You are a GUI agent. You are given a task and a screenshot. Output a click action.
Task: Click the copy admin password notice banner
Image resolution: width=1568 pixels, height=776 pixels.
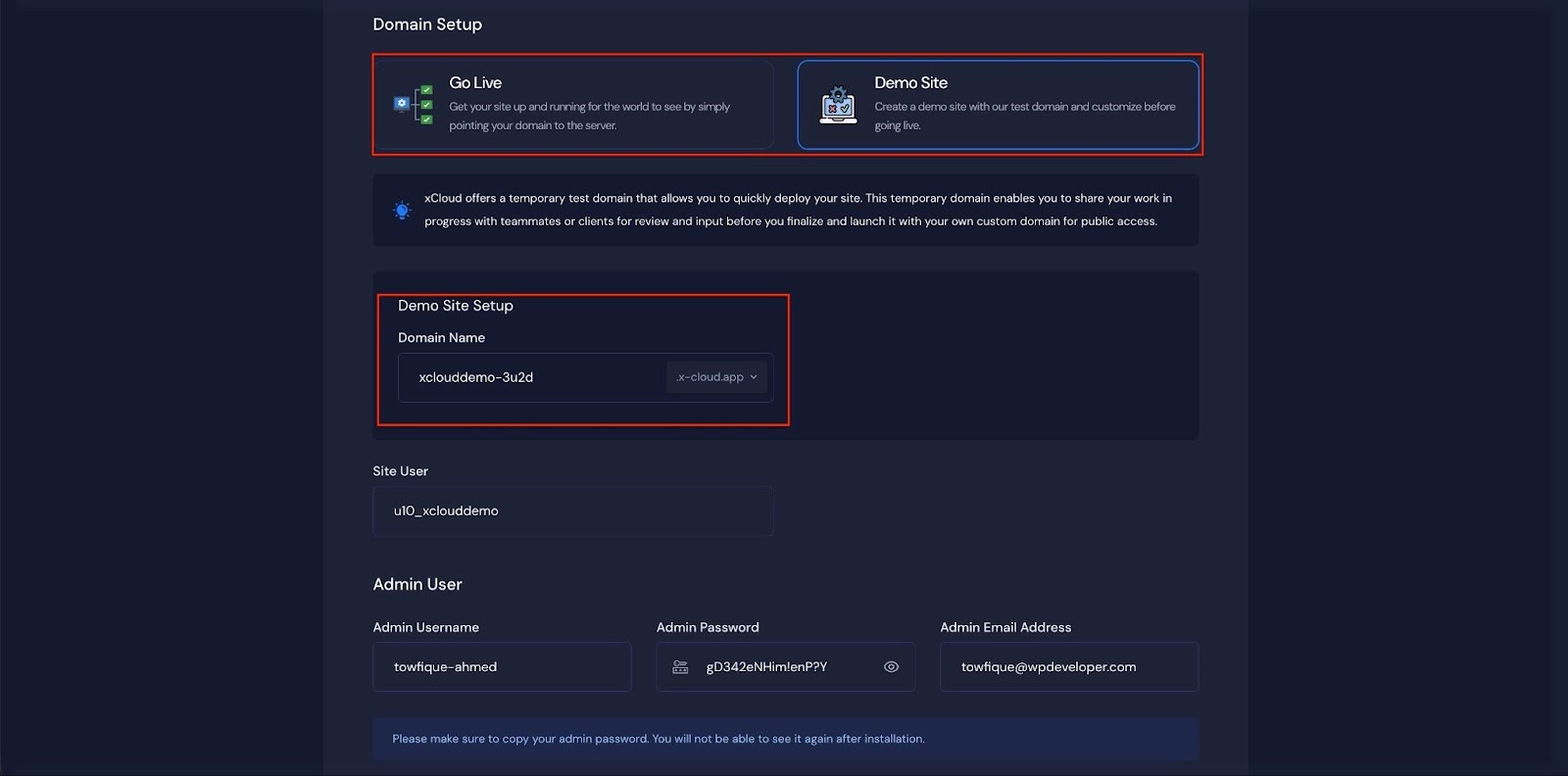784,739
